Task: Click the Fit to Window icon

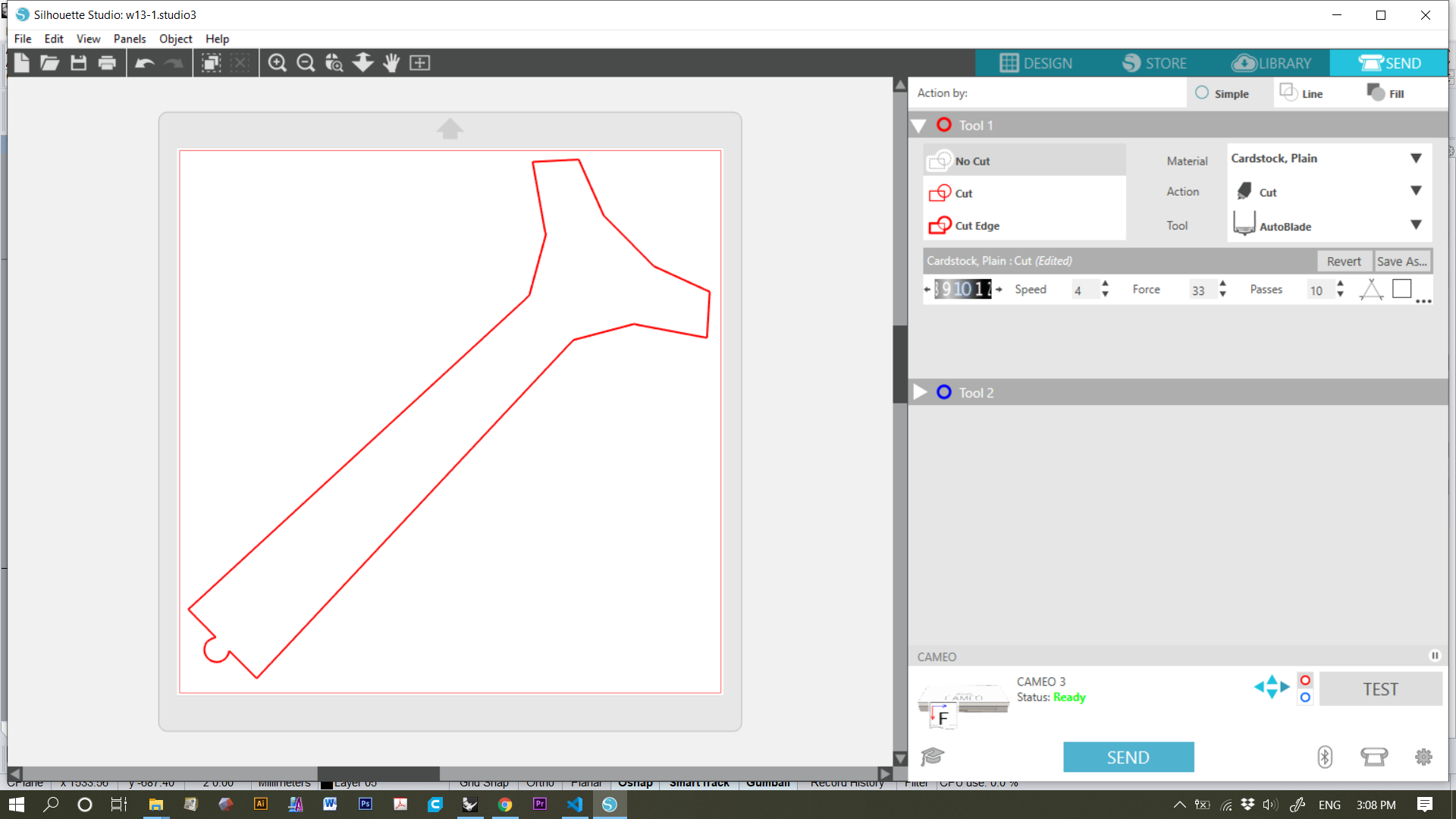Action: (x=419, y=63)
